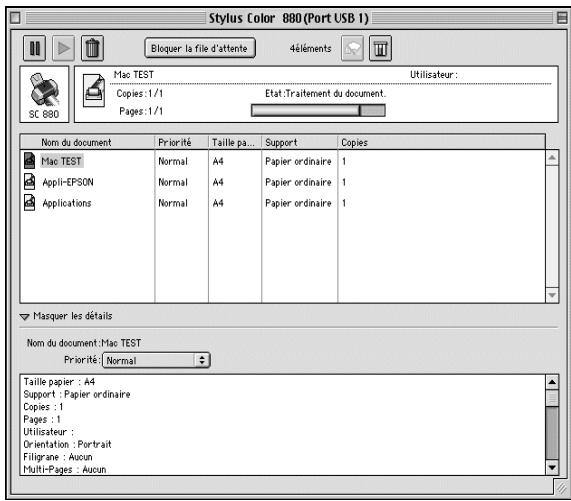Click the window resize grip corner
Screen dimensions: 571x501
point(561,487)
